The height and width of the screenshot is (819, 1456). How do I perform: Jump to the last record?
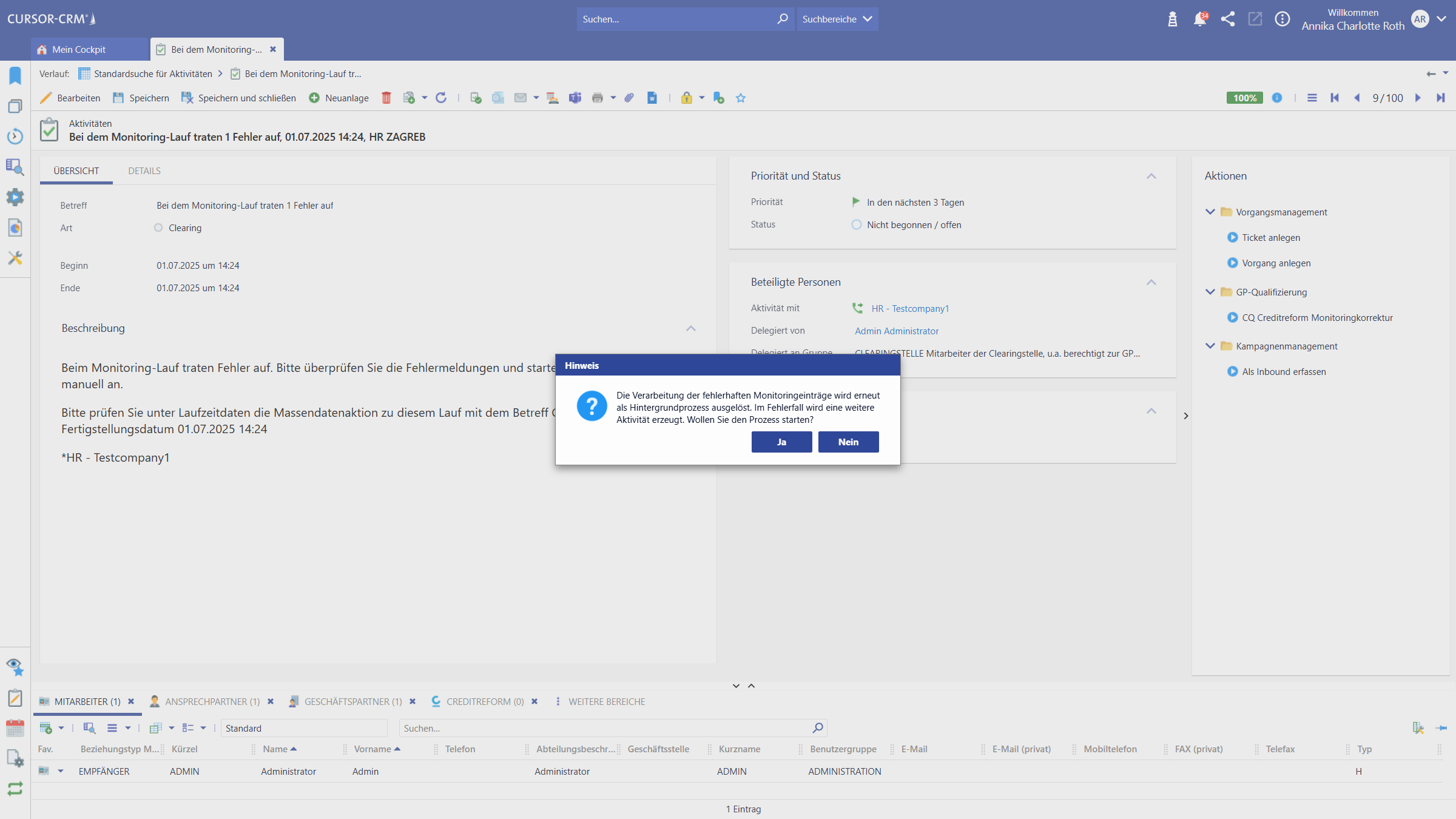1440,98
